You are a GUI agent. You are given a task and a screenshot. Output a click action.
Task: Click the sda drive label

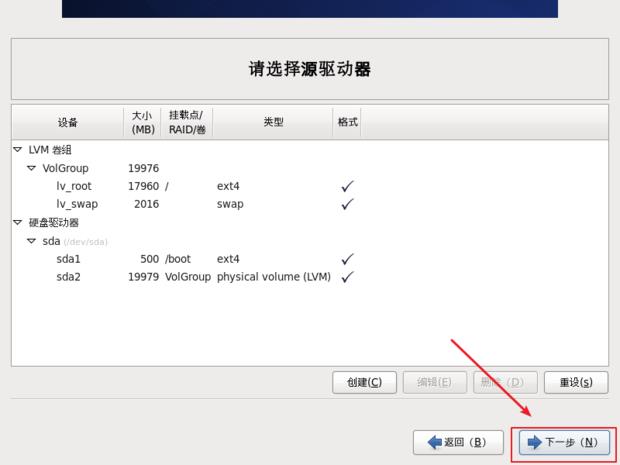51,241
